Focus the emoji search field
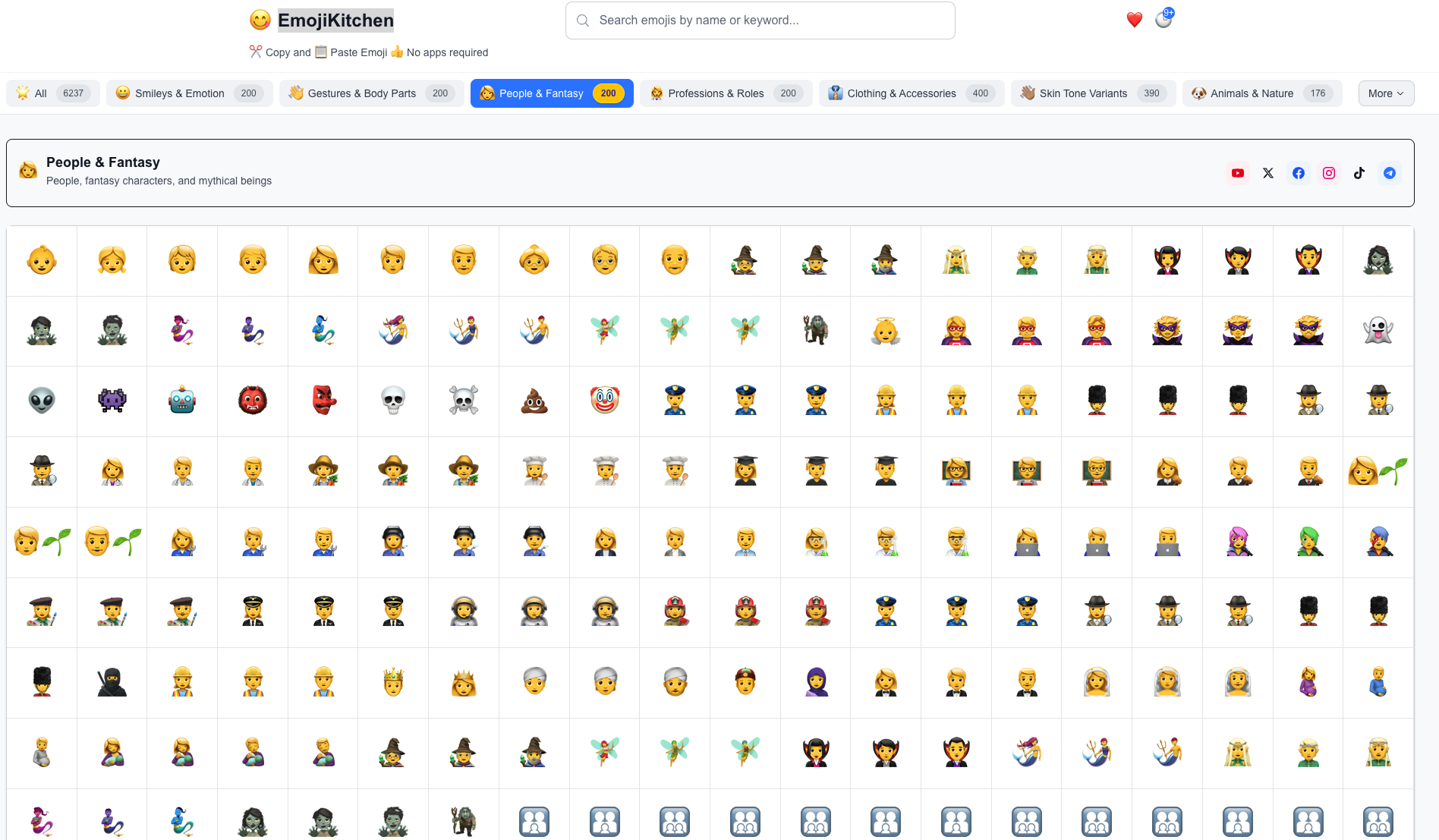 (760, 20)
